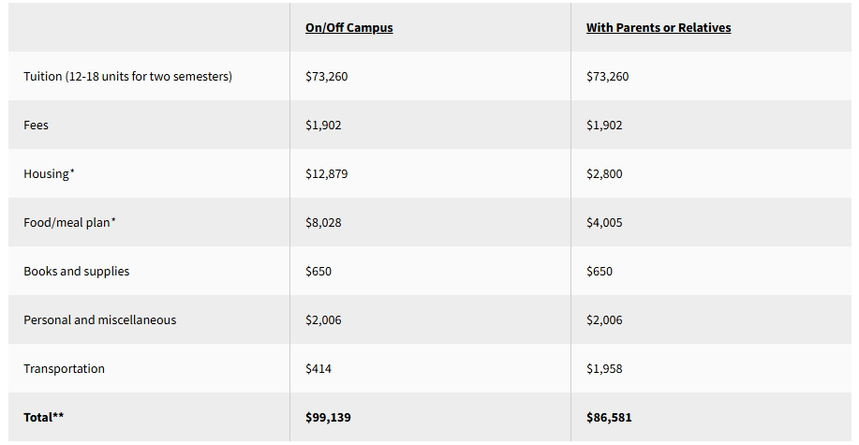This screenshot has height=445, width=859.
Task: Select the Books and supplies label
Action: (x=76, y=271)
